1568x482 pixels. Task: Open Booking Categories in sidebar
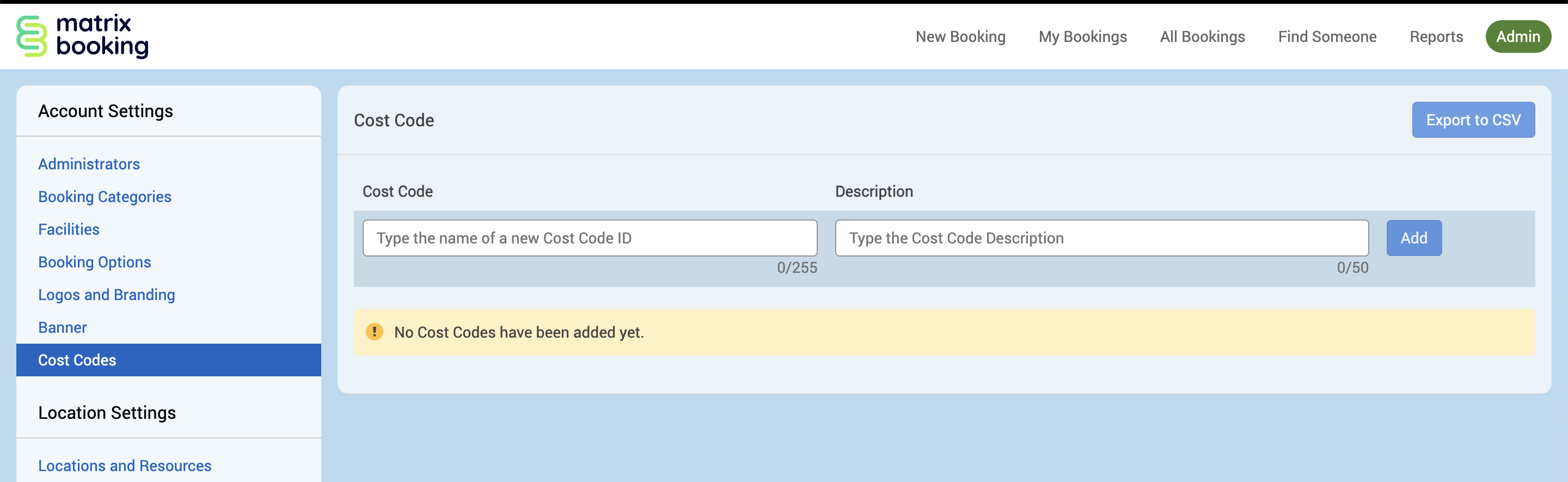(x=105, y=197)
